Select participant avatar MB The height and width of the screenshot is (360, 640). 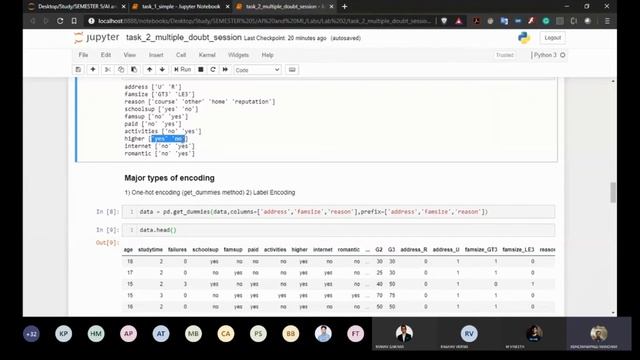(x=193, y=334)
